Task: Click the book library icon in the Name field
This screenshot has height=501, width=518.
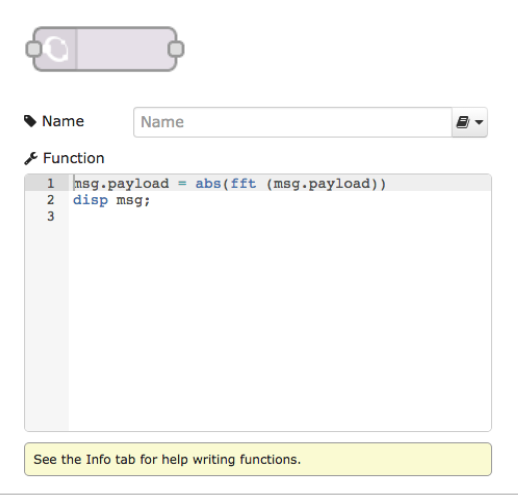Action: (x=463, y=122)
